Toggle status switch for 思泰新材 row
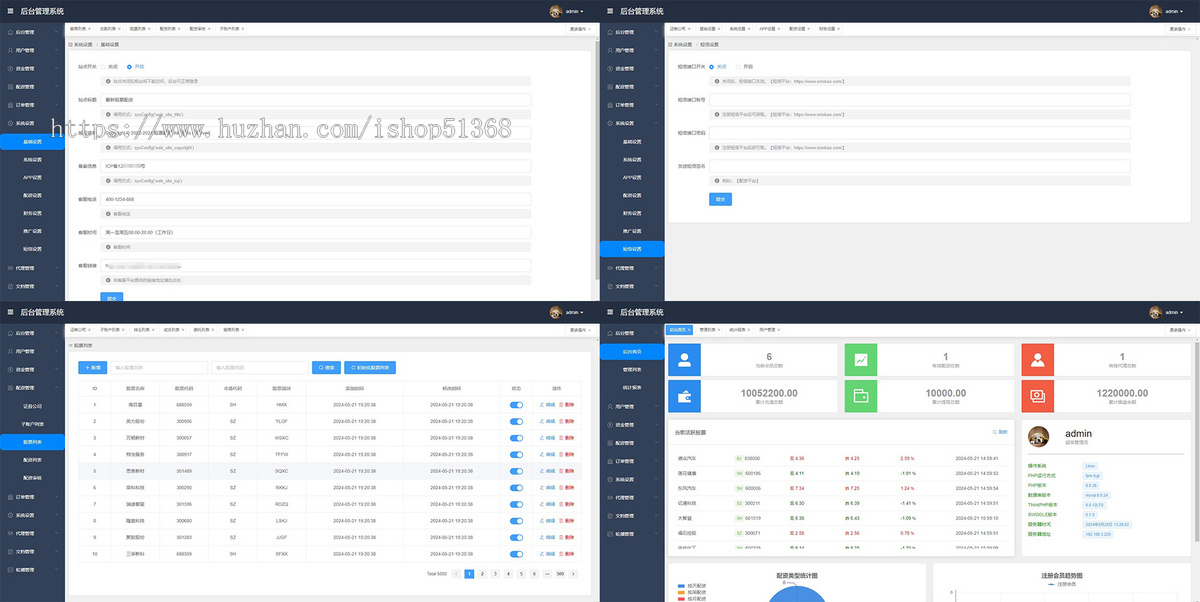The height and width of the screenshot is (602, 1200). point(516,470)
